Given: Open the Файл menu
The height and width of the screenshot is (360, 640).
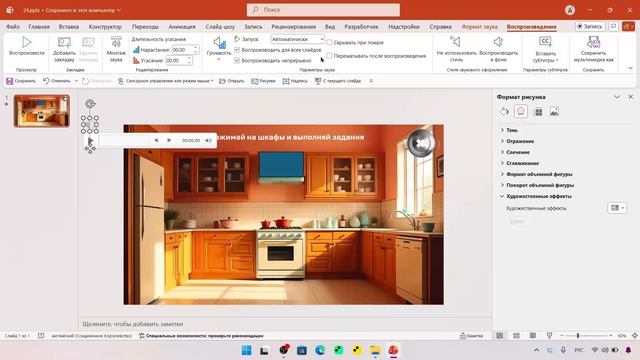Looking at the screenshot, I should pyautogui.click(x=13, y=27).
